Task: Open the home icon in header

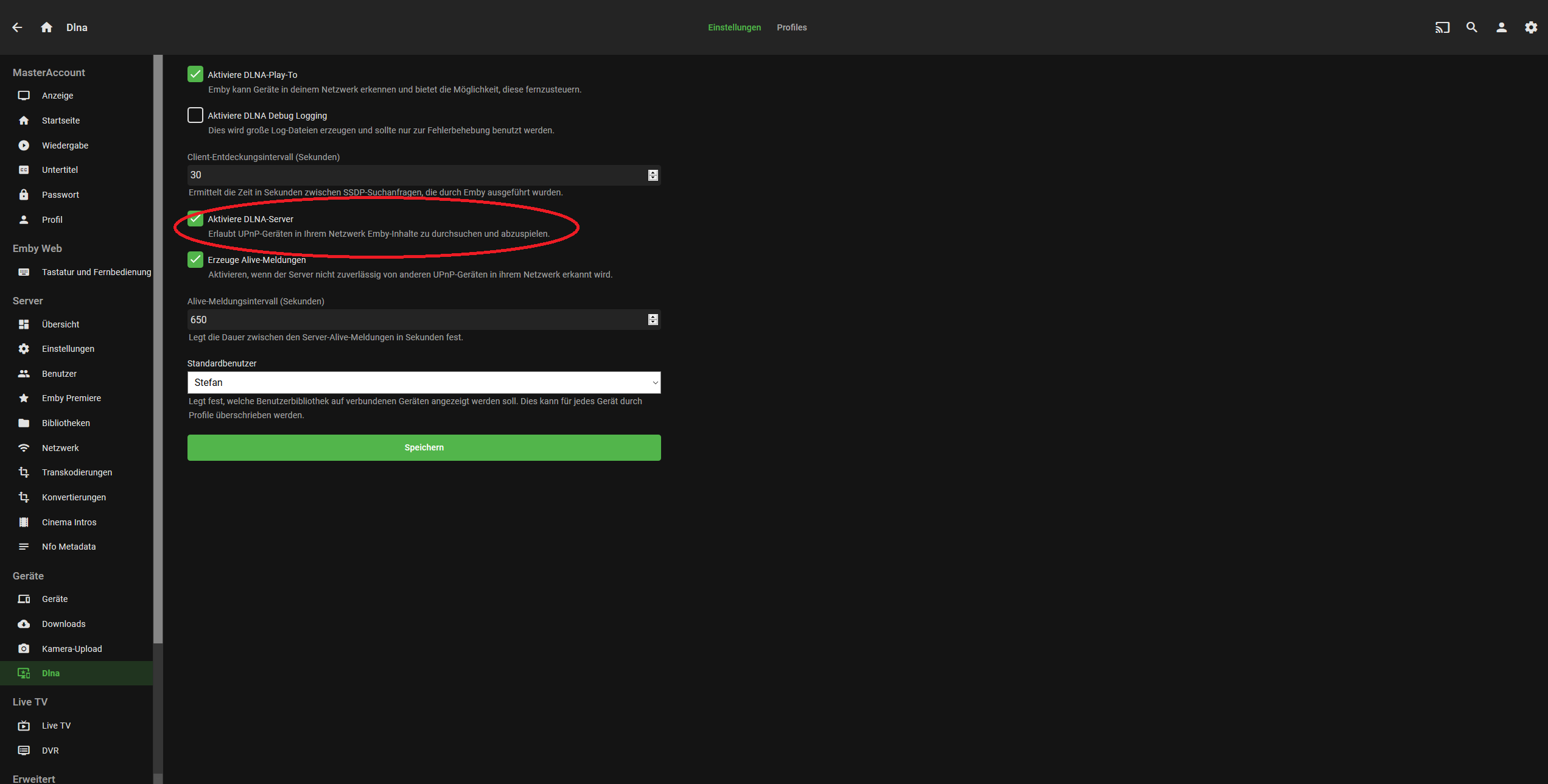Action: click(46, 27)
